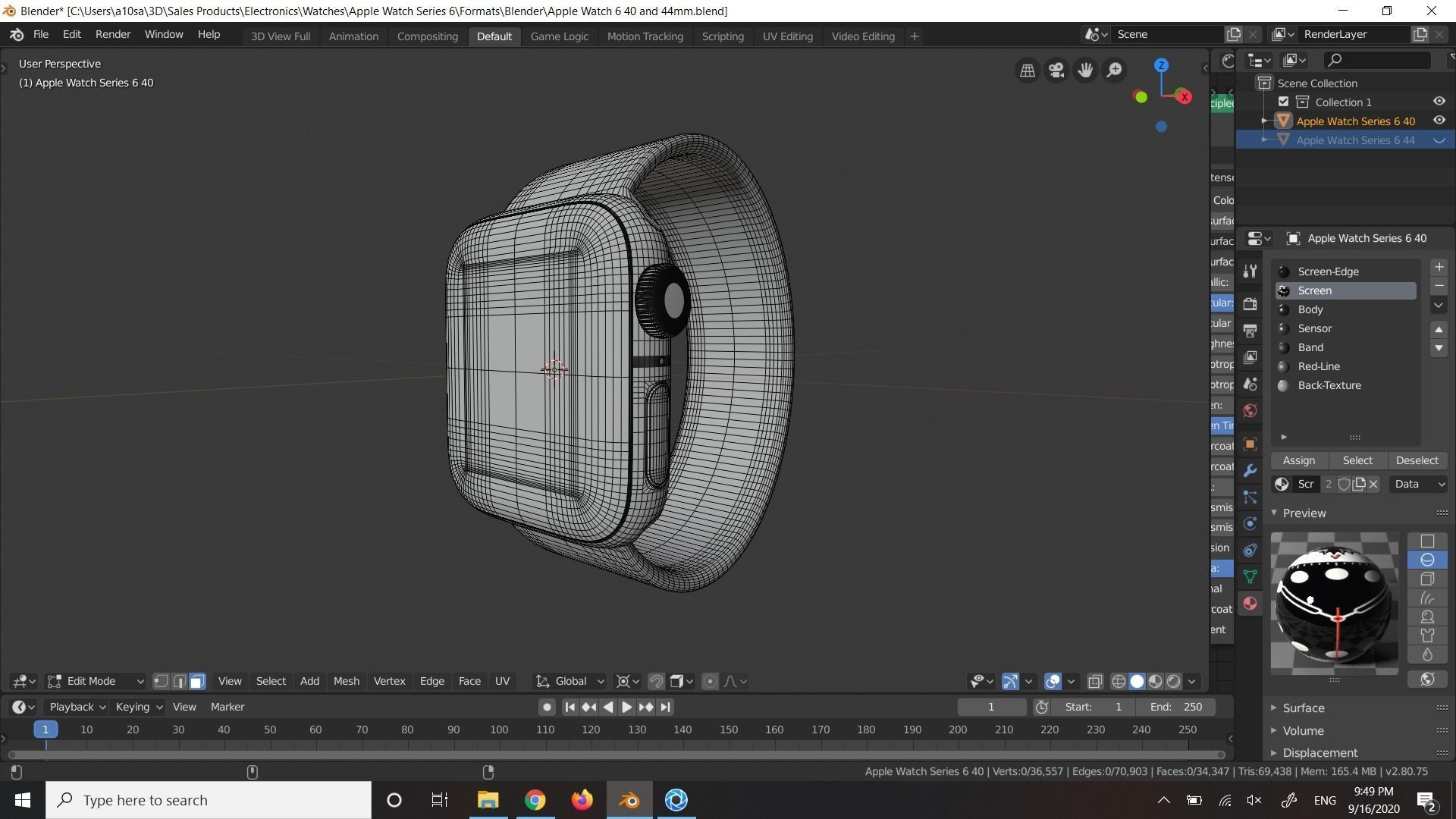Click the pan view hand icon
Viewport: 1456px width, 819px height.
[1085, 71]
